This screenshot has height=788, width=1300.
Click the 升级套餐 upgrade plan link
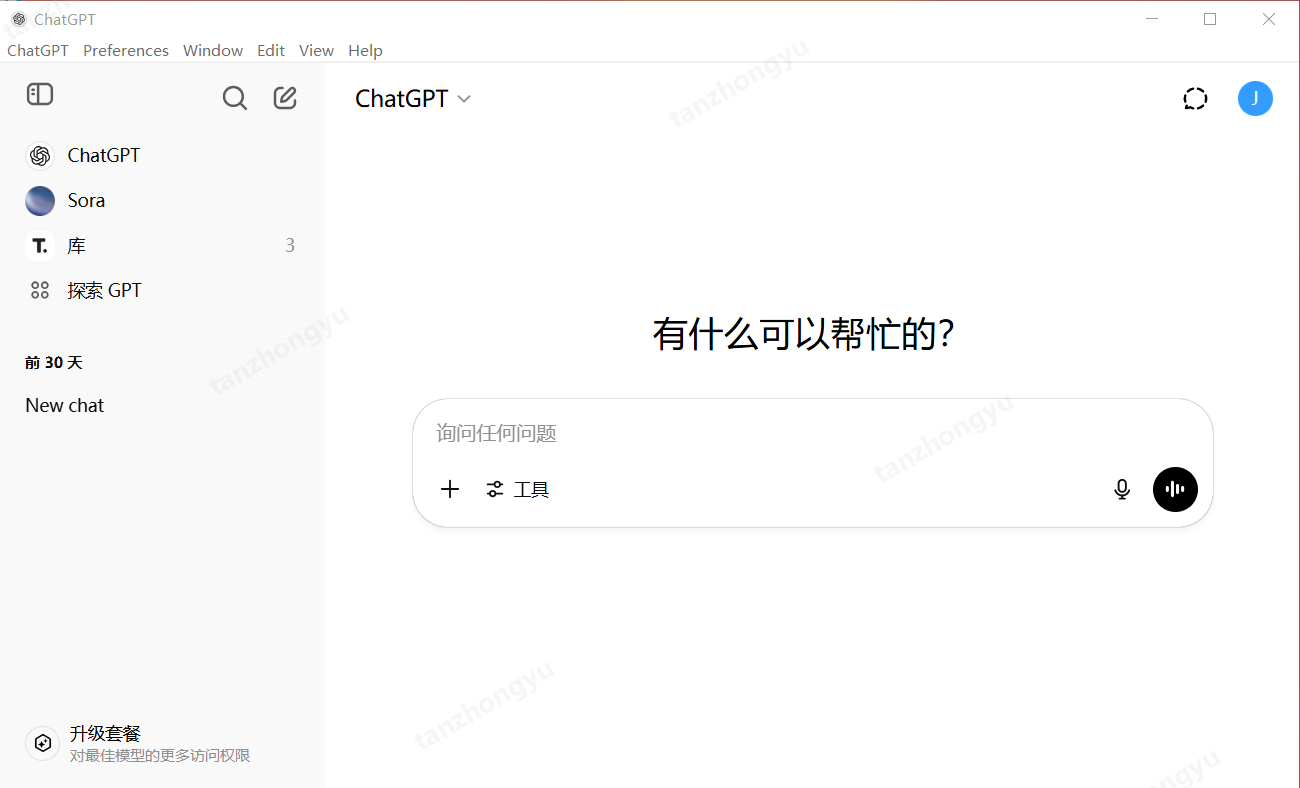105,733
